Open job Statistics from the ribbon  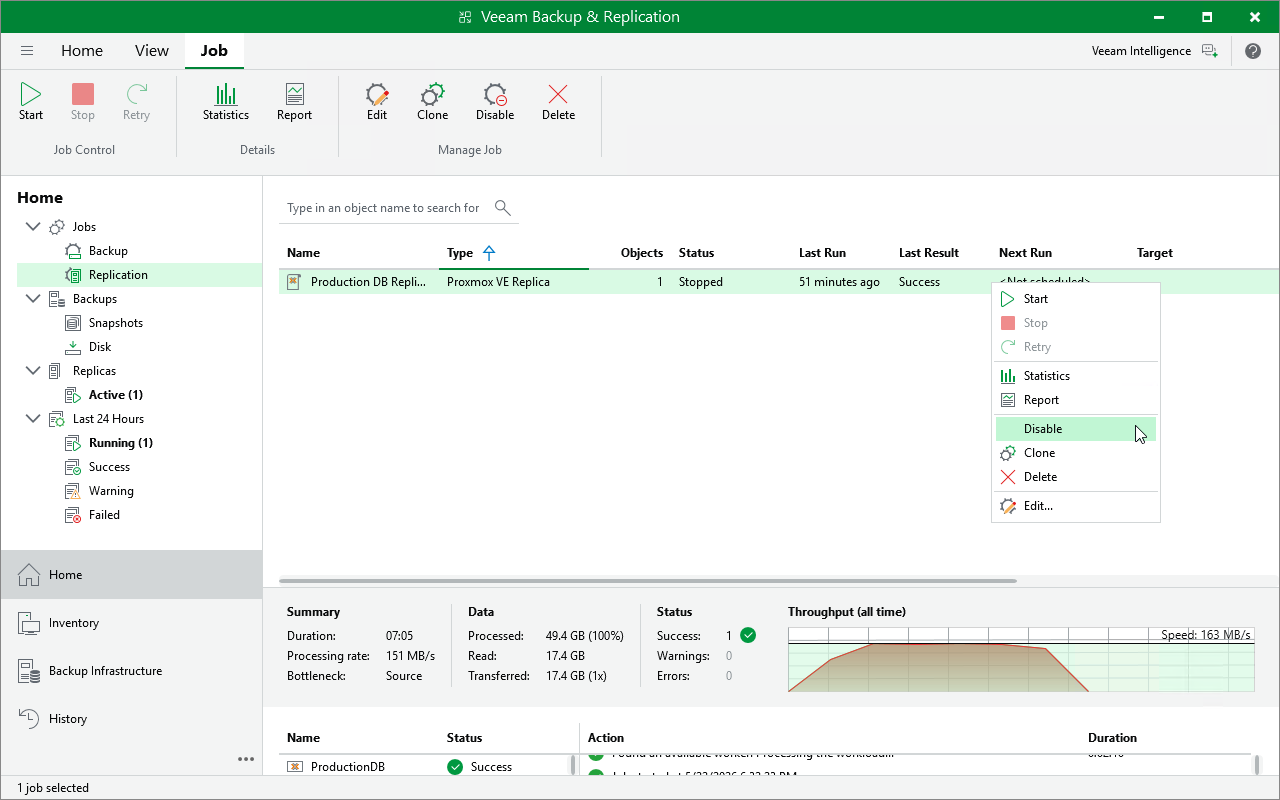click(226, 102)
